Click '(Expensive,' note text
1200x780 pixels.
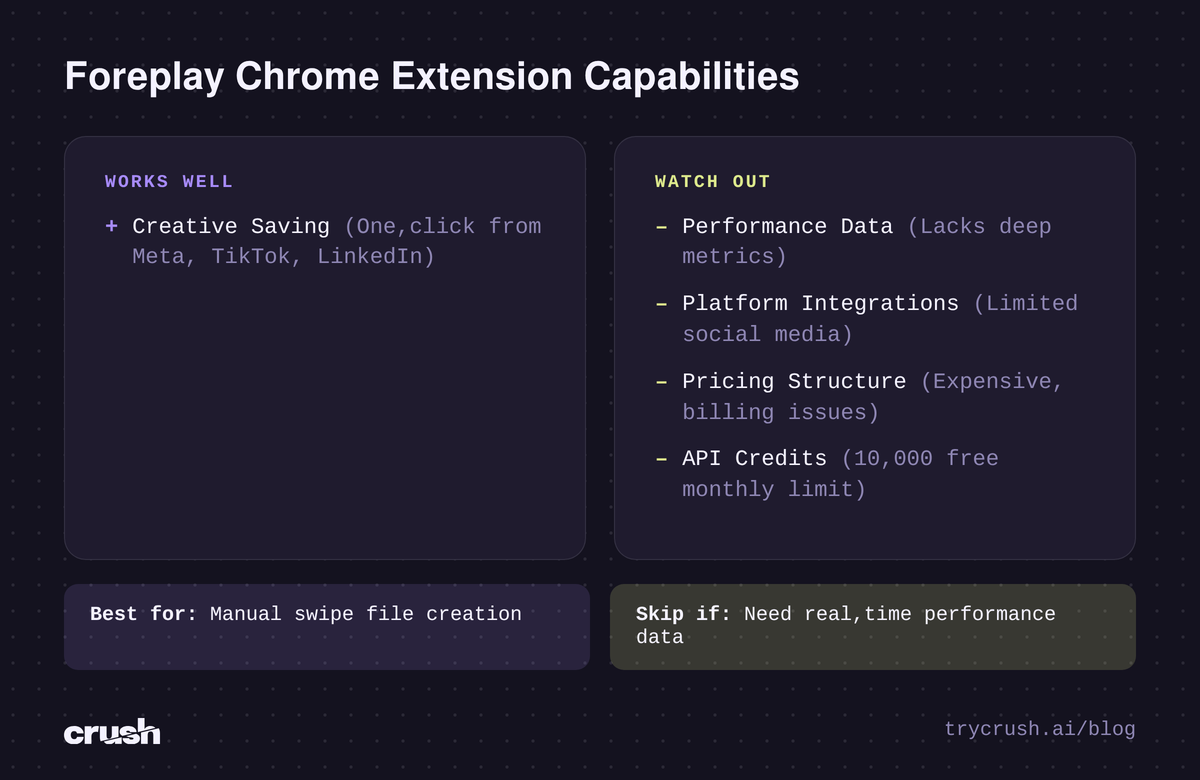tap(993, 381)
